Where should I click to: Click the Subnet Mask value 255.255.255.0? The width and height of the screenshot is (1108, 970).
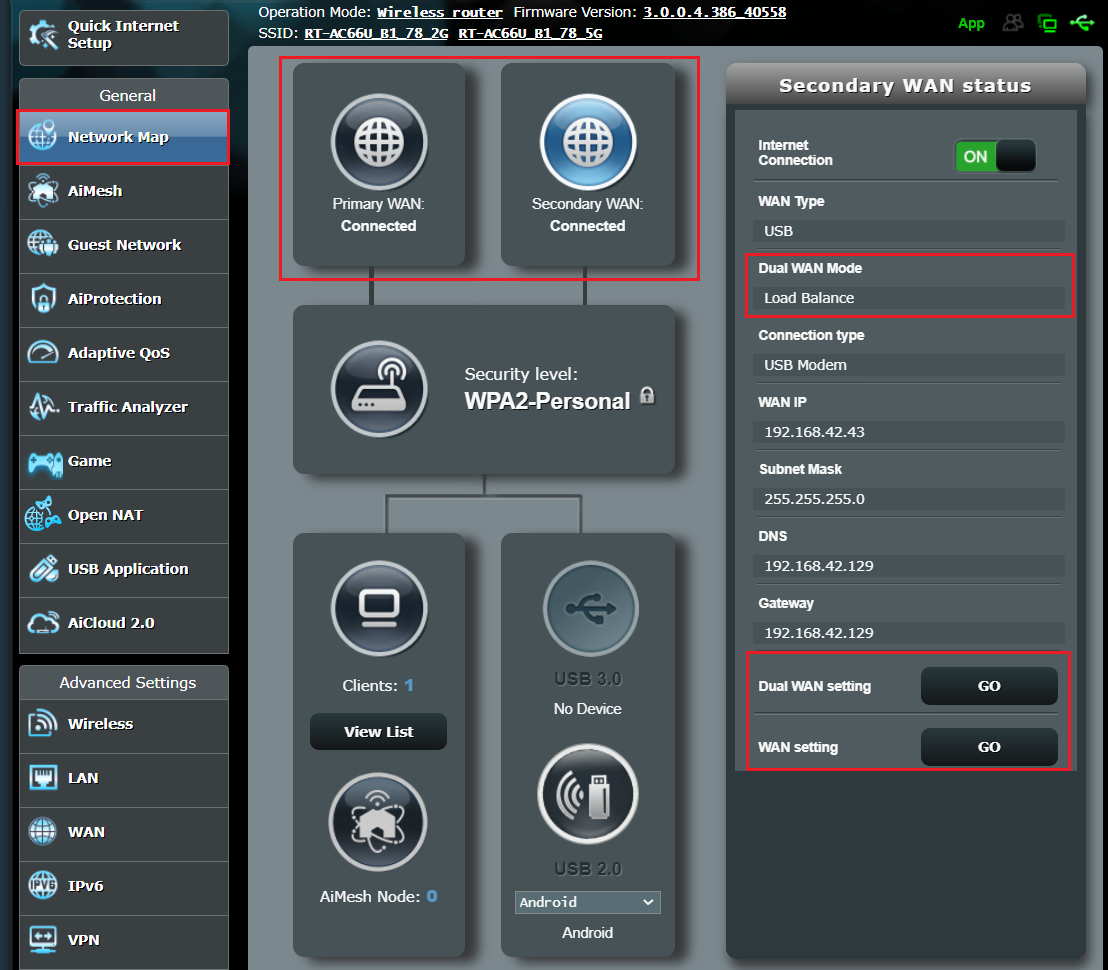pyautogui.click(x=909, y=499)
